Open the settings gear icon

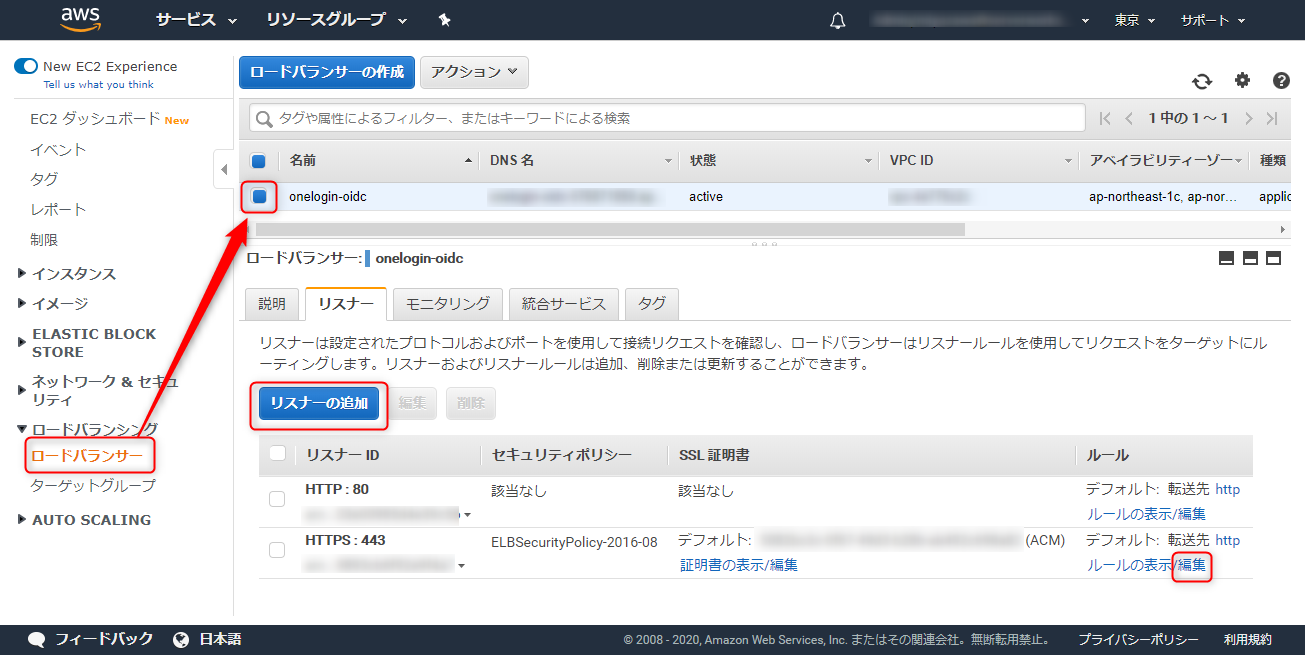[x=1242, y=81]
